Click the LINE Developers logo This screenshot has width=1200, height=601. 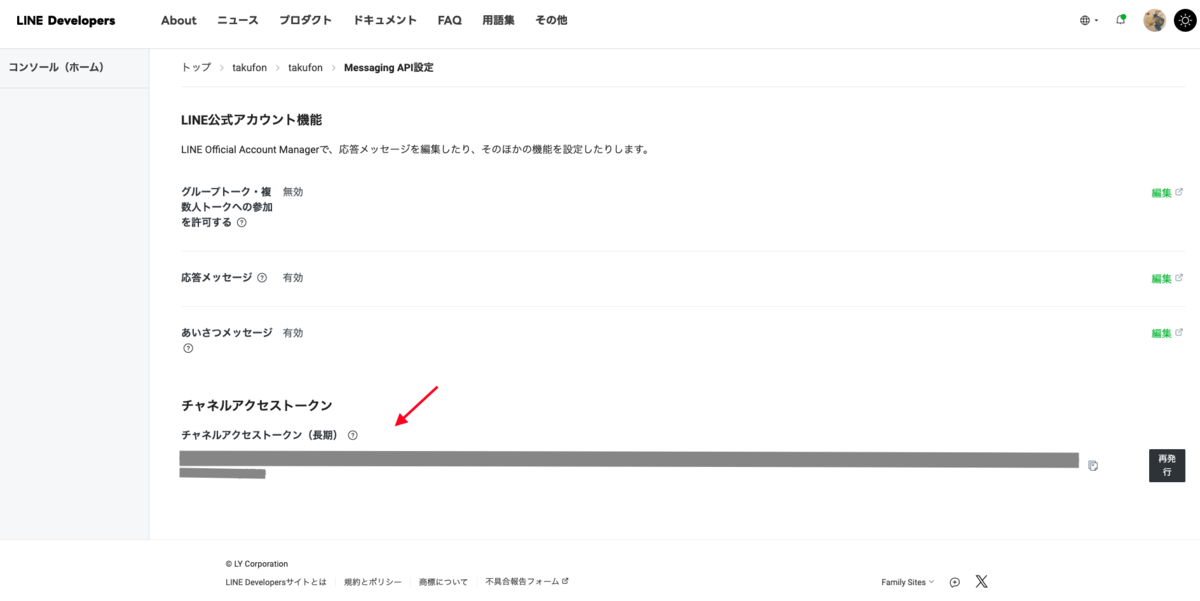pyautogui.click(x=65, y=20)
